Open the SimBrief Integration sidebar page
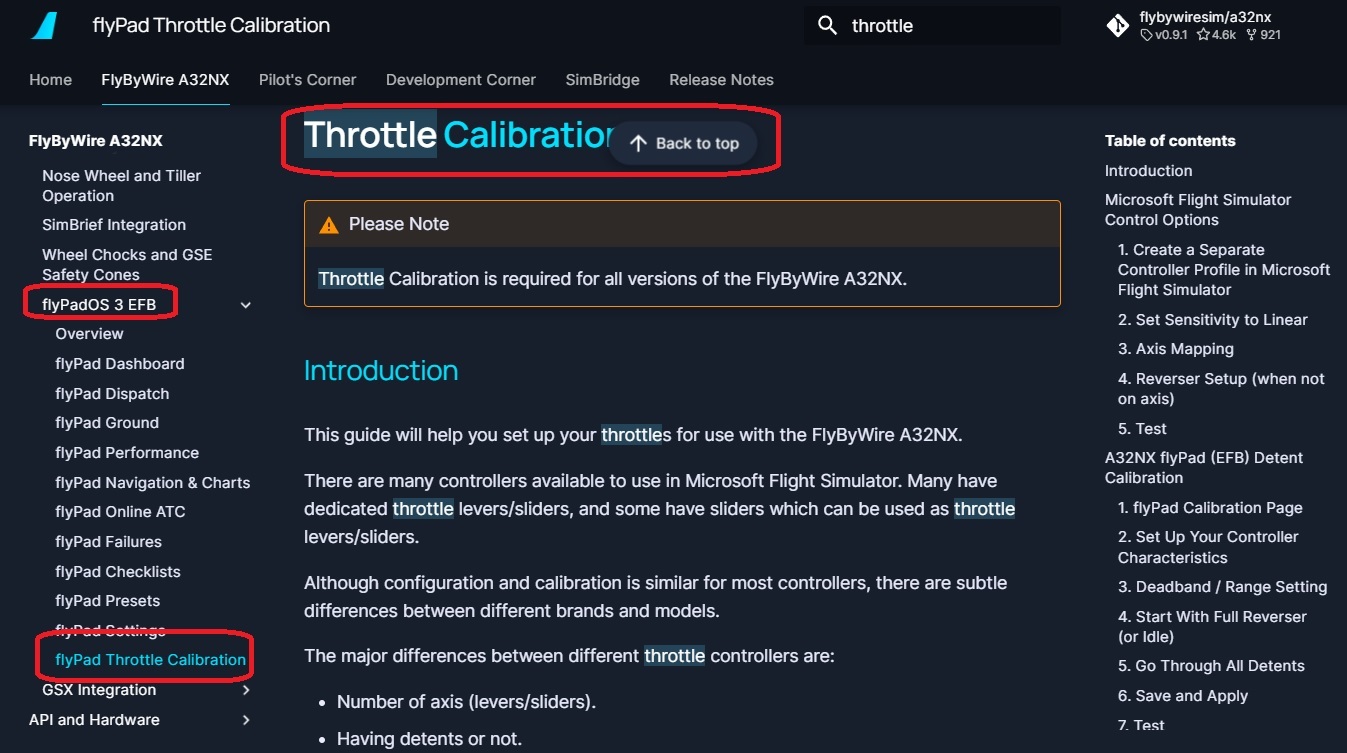The height and width of the screenshot is (753, 1347). click(114, 225)
